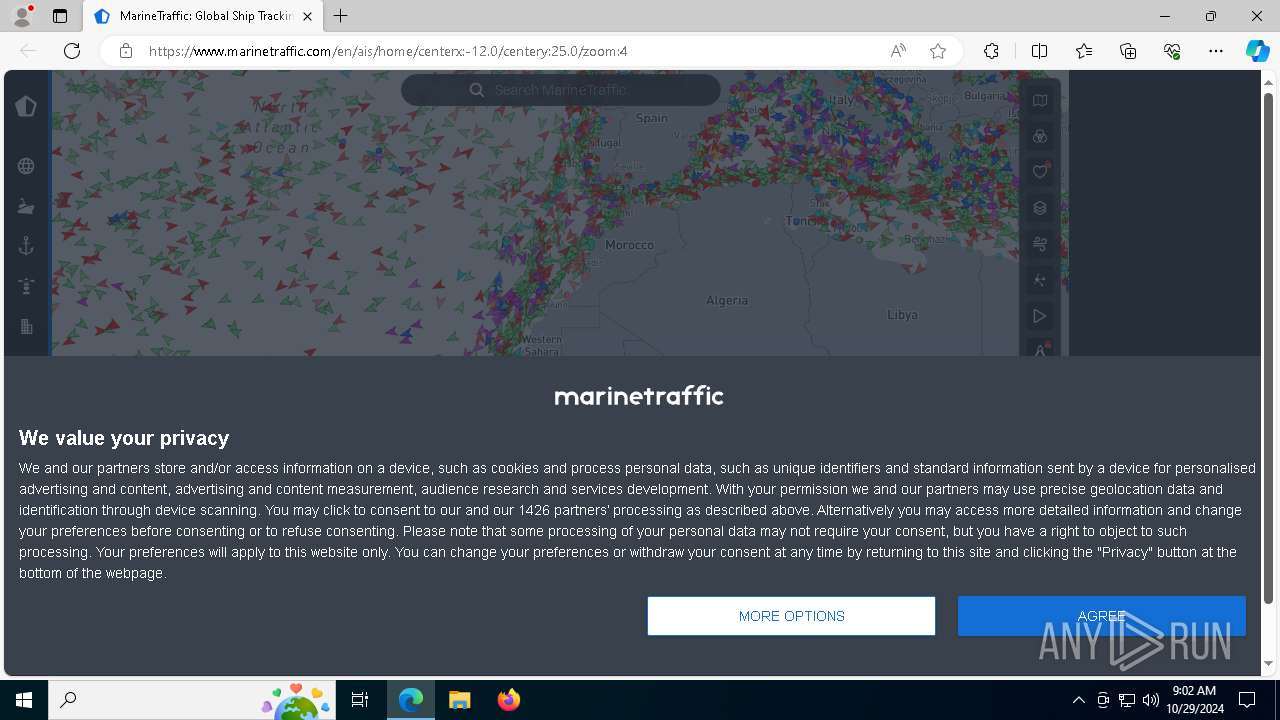Image resolution: width=1280 pixels, height=720 pixels.
Task: Open Browser essentials heart icon
Action: click(x=1172, y=51)
